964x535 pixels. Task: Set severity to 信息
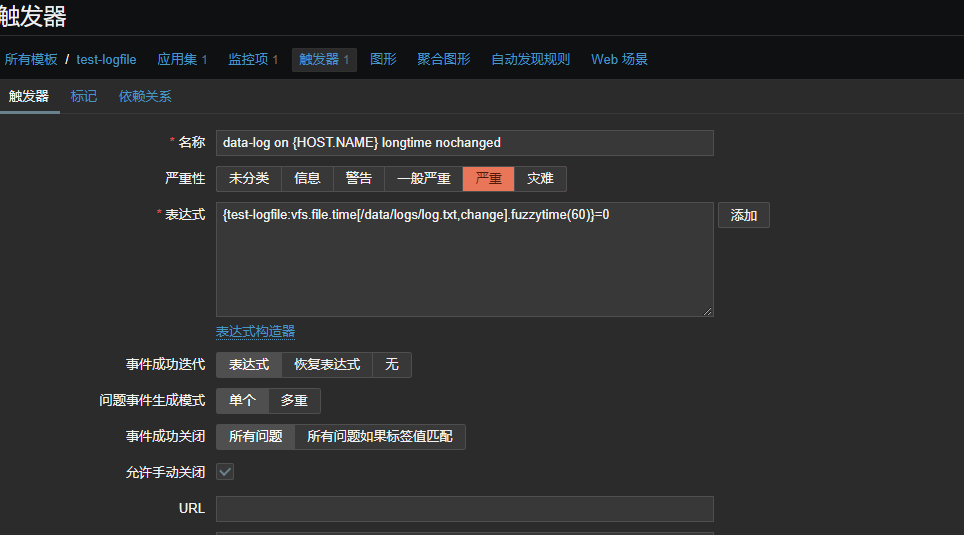click(x=307, y=179)
